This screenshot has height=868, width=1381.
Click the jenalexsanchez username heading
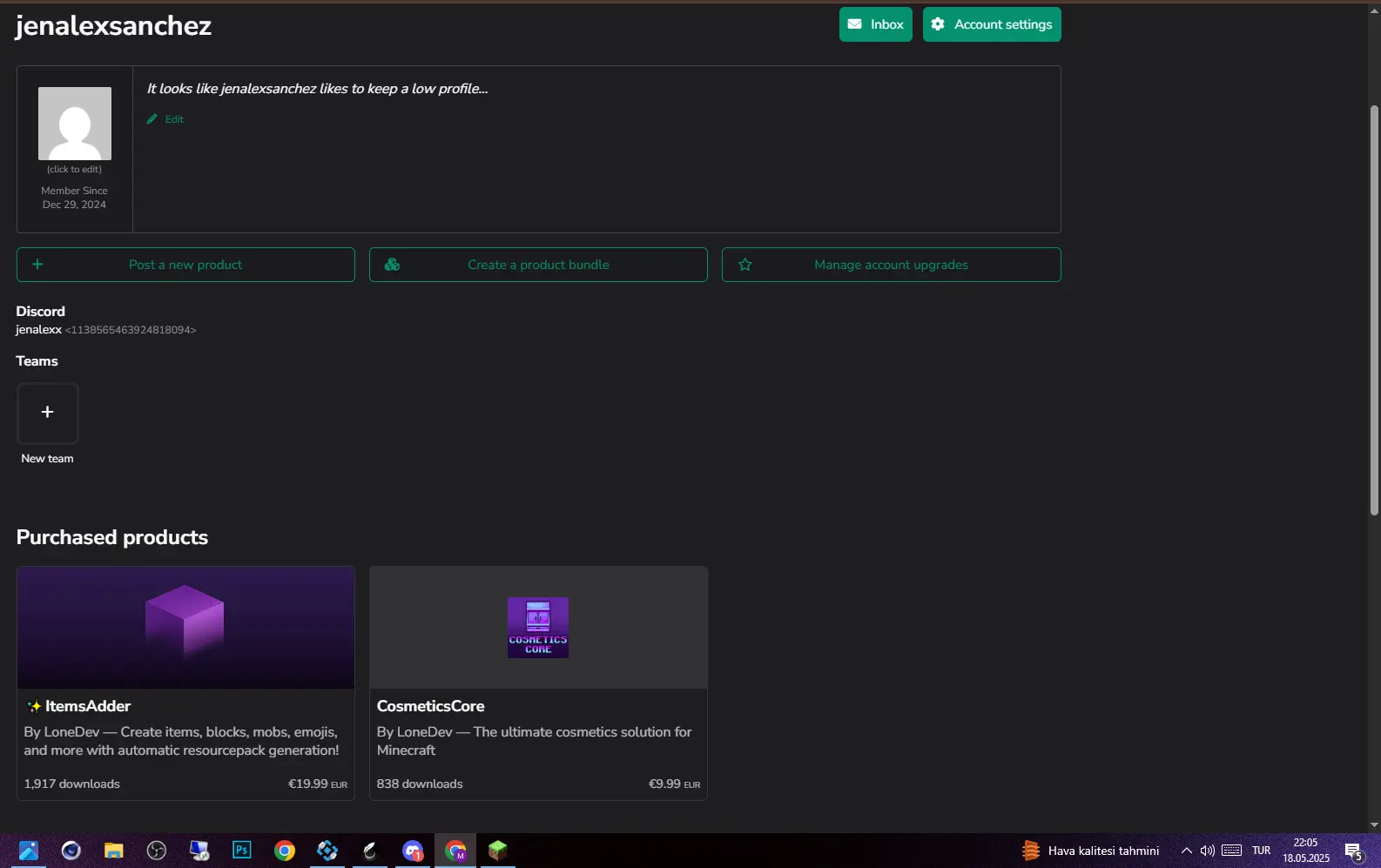click(113, 26)
